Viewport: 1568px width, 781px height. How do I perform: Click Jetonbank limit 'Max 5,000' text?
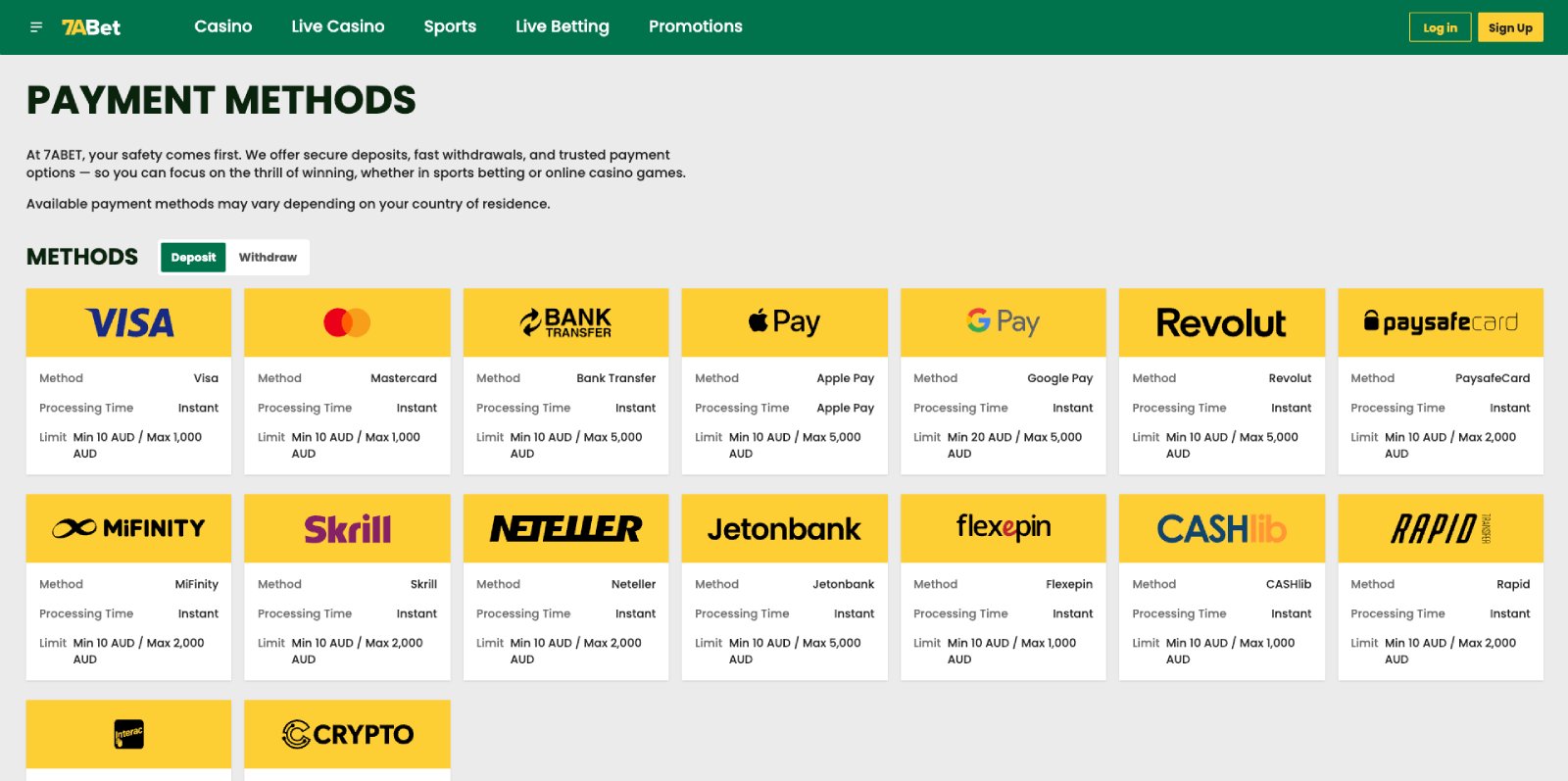point(832,643)
